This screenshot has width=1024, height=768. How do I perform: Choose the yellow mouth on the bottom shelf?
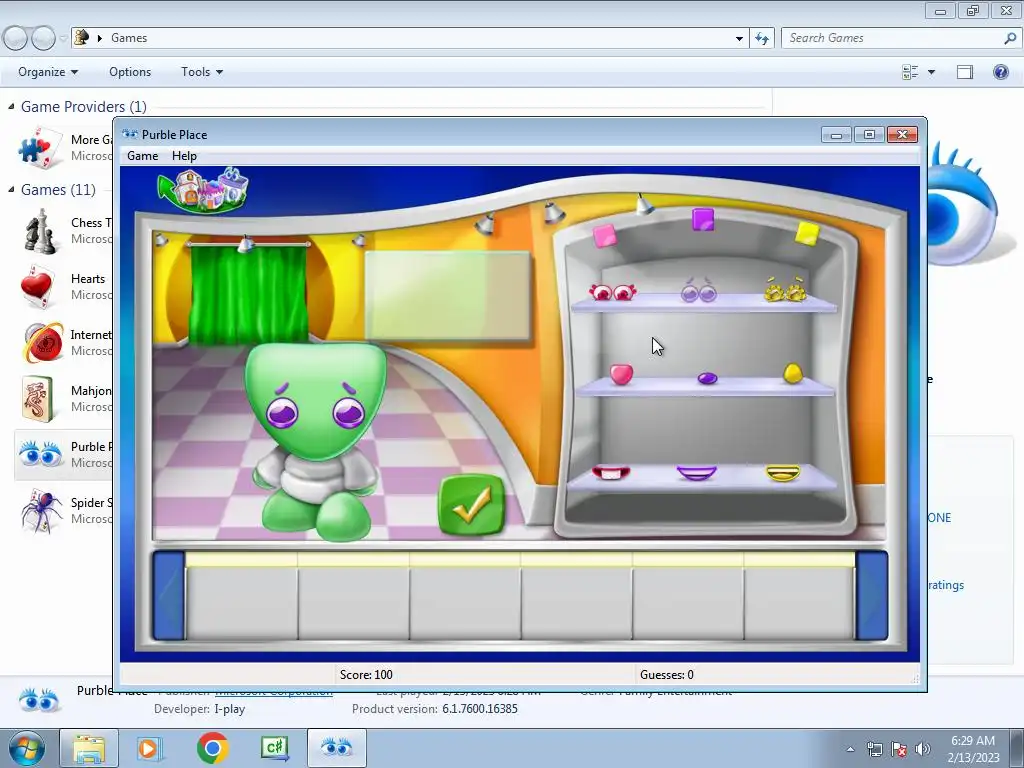coord(782,472)
